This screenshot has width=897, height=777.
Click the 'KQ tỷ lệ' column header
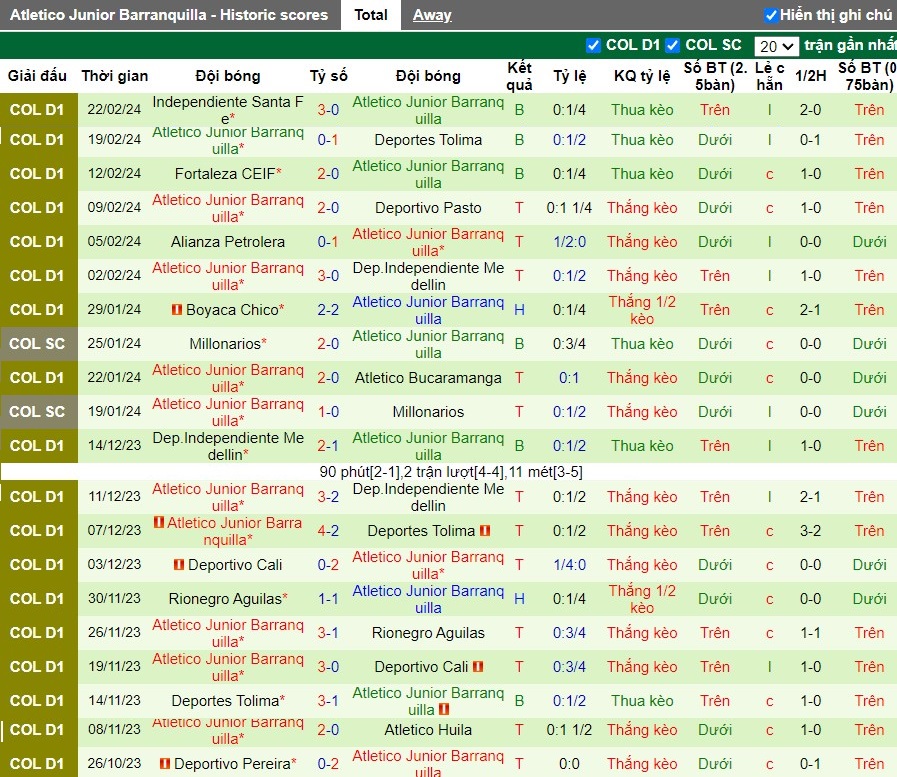point(642,76)
